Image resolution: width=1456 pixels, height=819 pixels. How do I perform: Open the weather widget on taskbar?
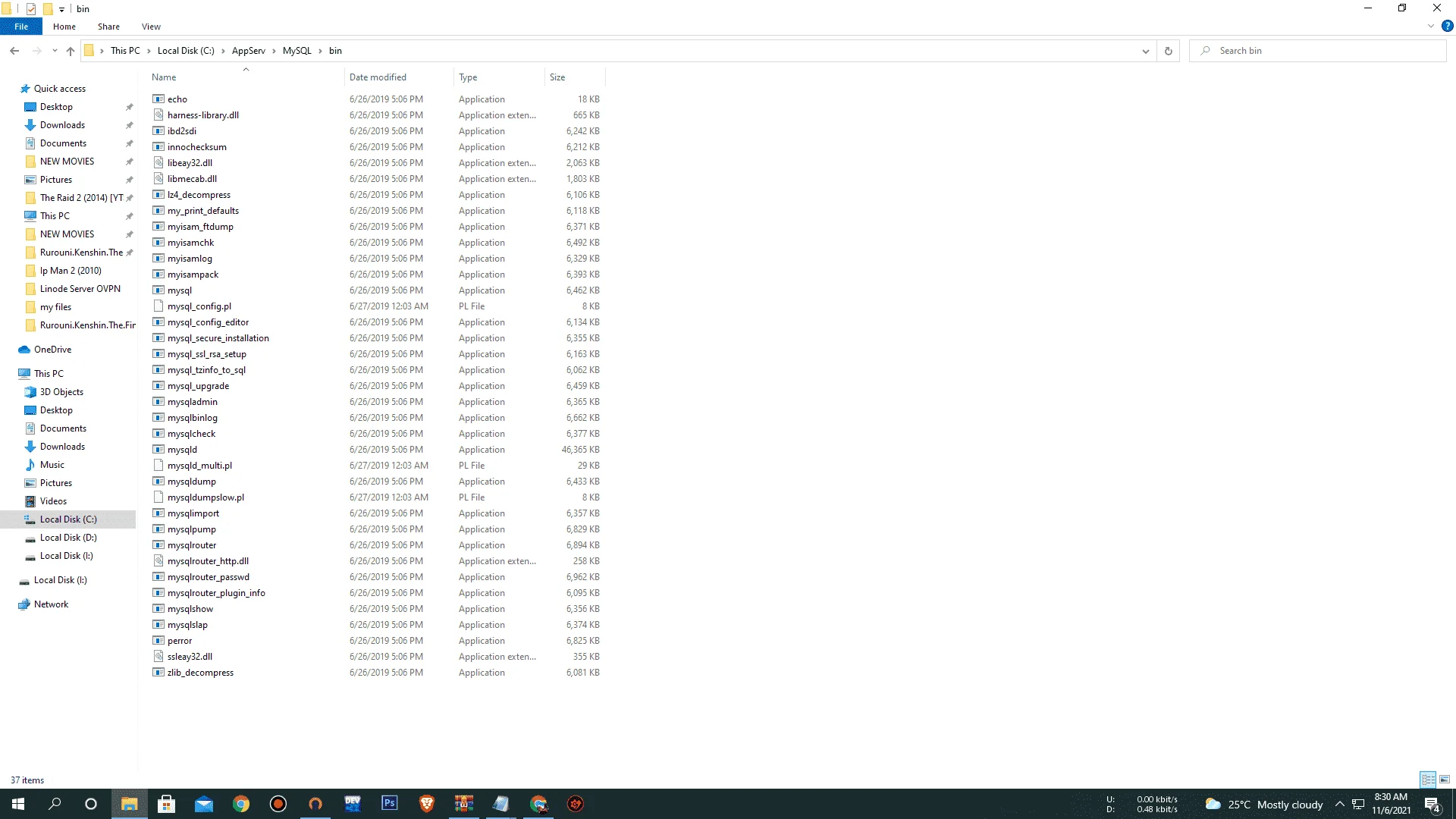pos(1263,805)
